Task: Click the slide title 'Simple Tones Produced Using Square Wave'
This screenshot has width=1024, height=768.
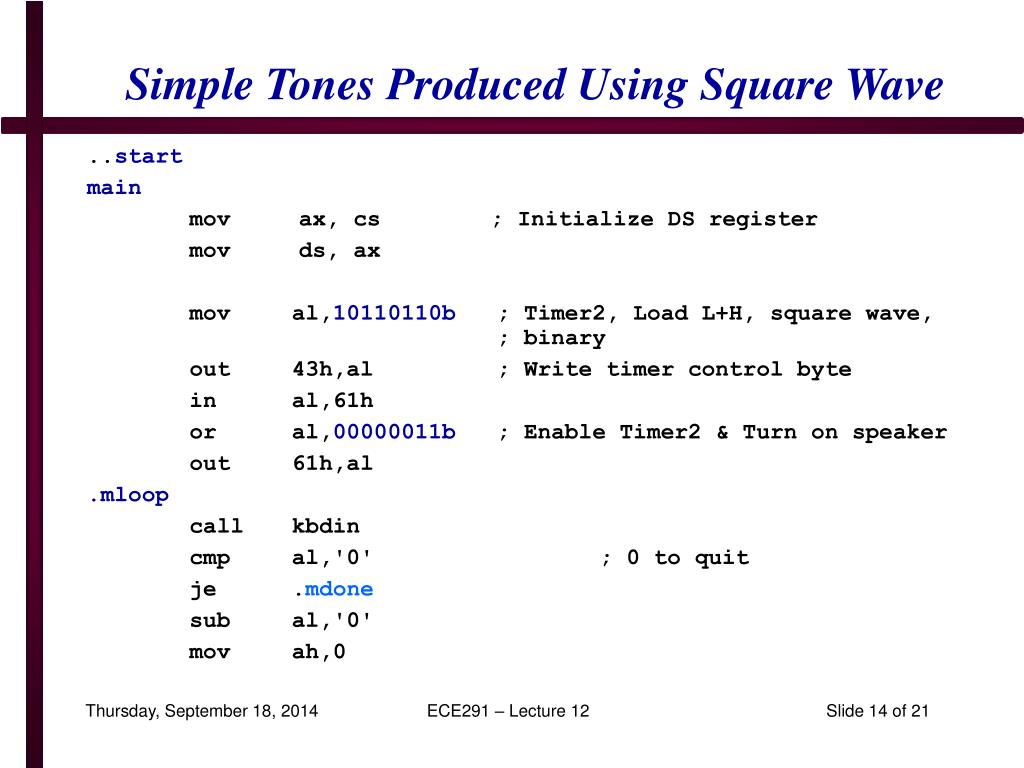Action: click(x=534, y=86)
